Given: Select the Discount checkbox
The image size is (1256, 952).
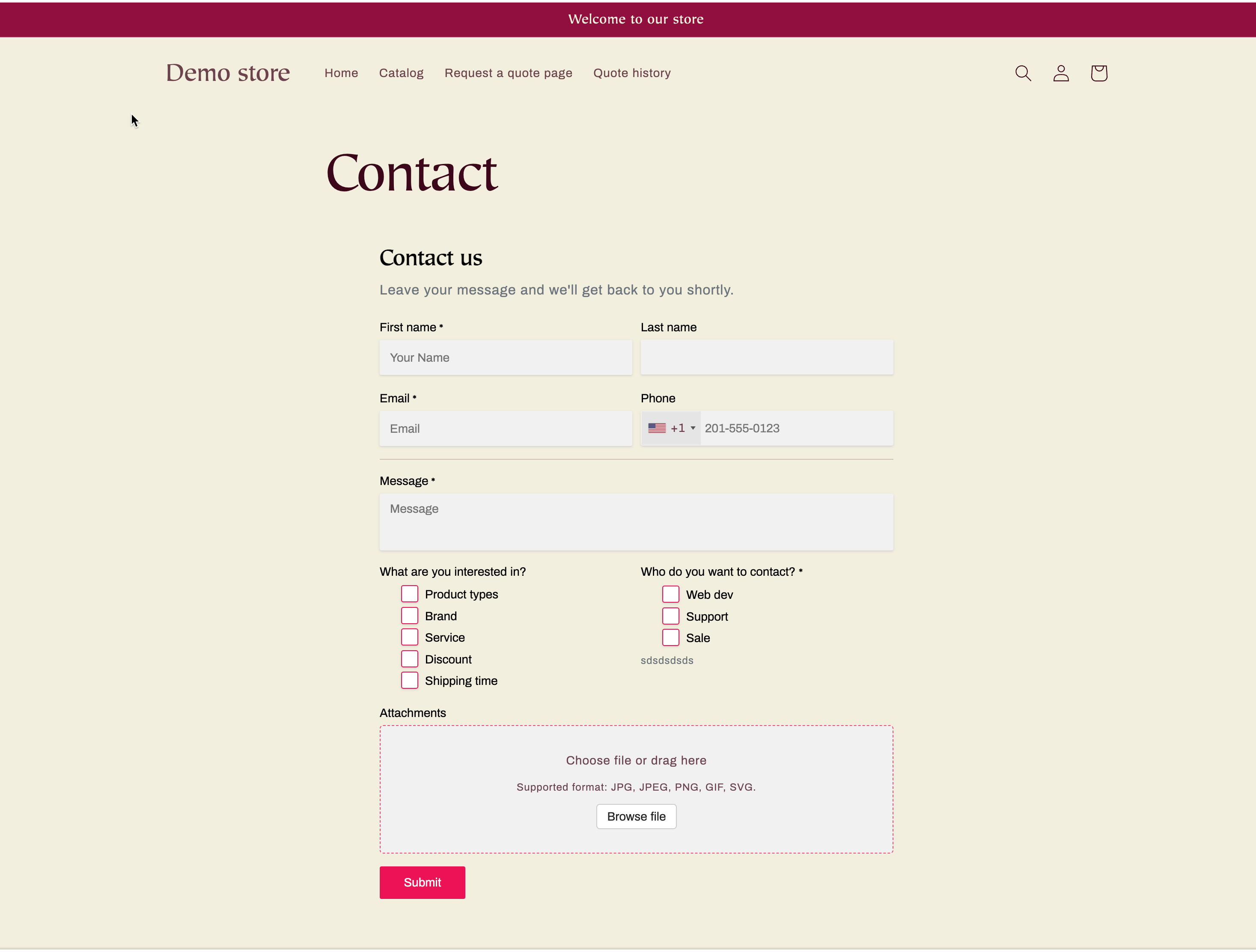Looking at the screenshot, I should pos(409,658).
